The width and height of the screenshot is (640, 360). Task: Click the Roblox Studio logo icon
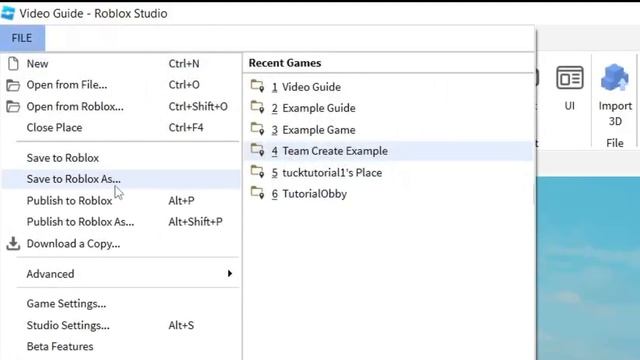(8, 13)
